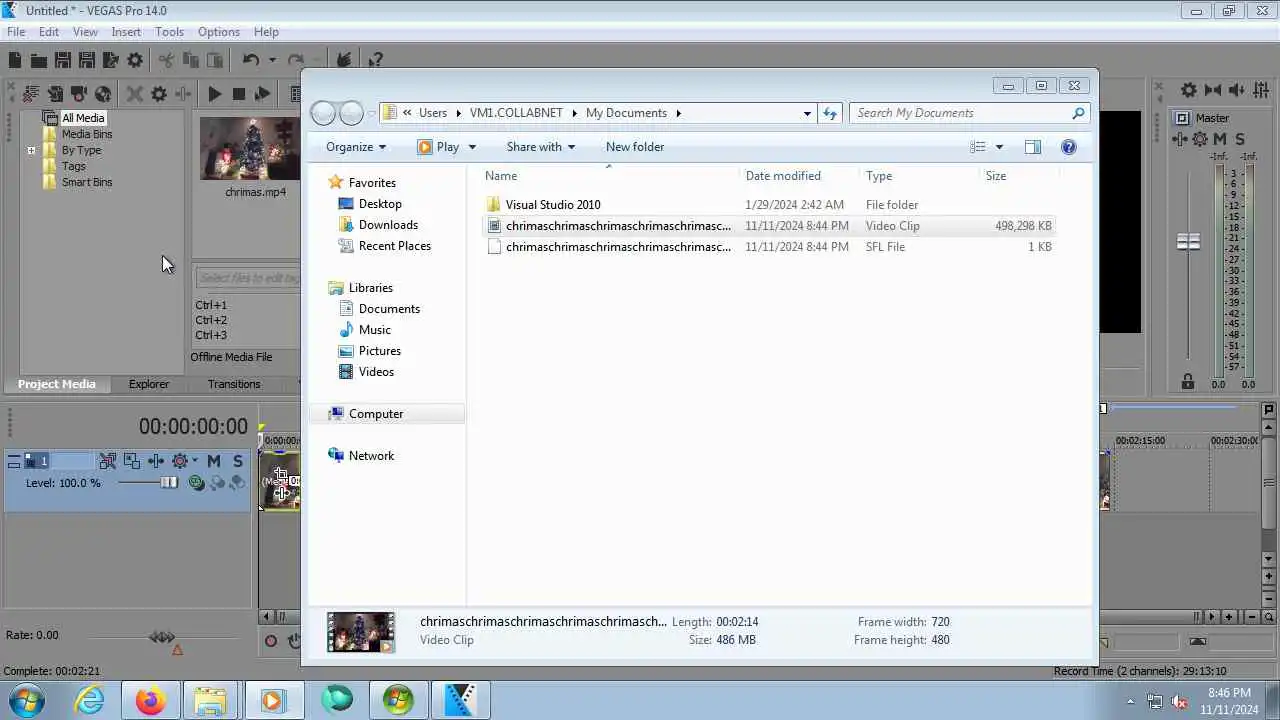1280x720 pixels.
Task: Adjust the Master volume fader
Action: [1188, 242]
